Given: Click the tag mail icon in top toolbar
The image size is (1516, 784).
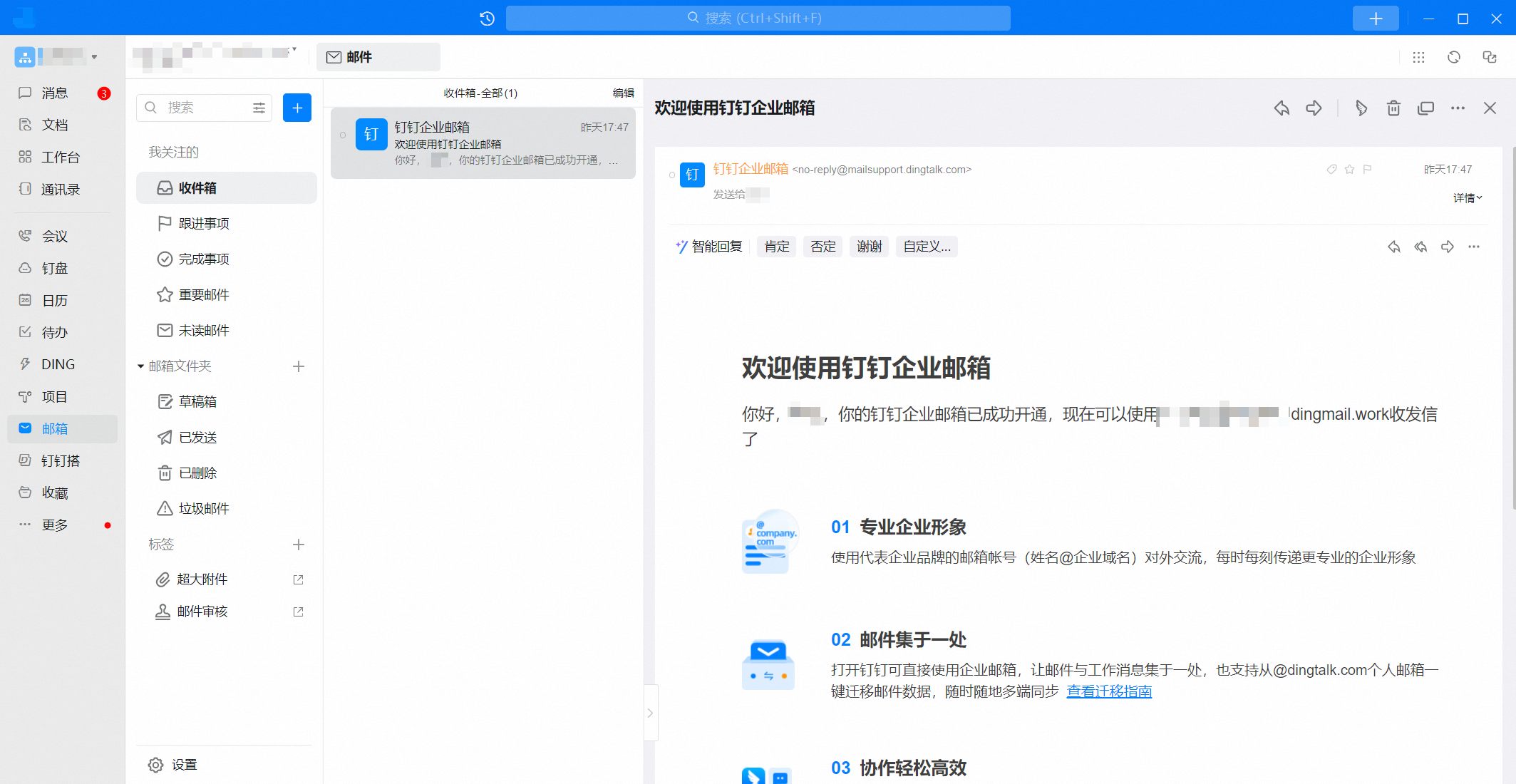Looking at the screenshot, I should [x=1361, y=108].
